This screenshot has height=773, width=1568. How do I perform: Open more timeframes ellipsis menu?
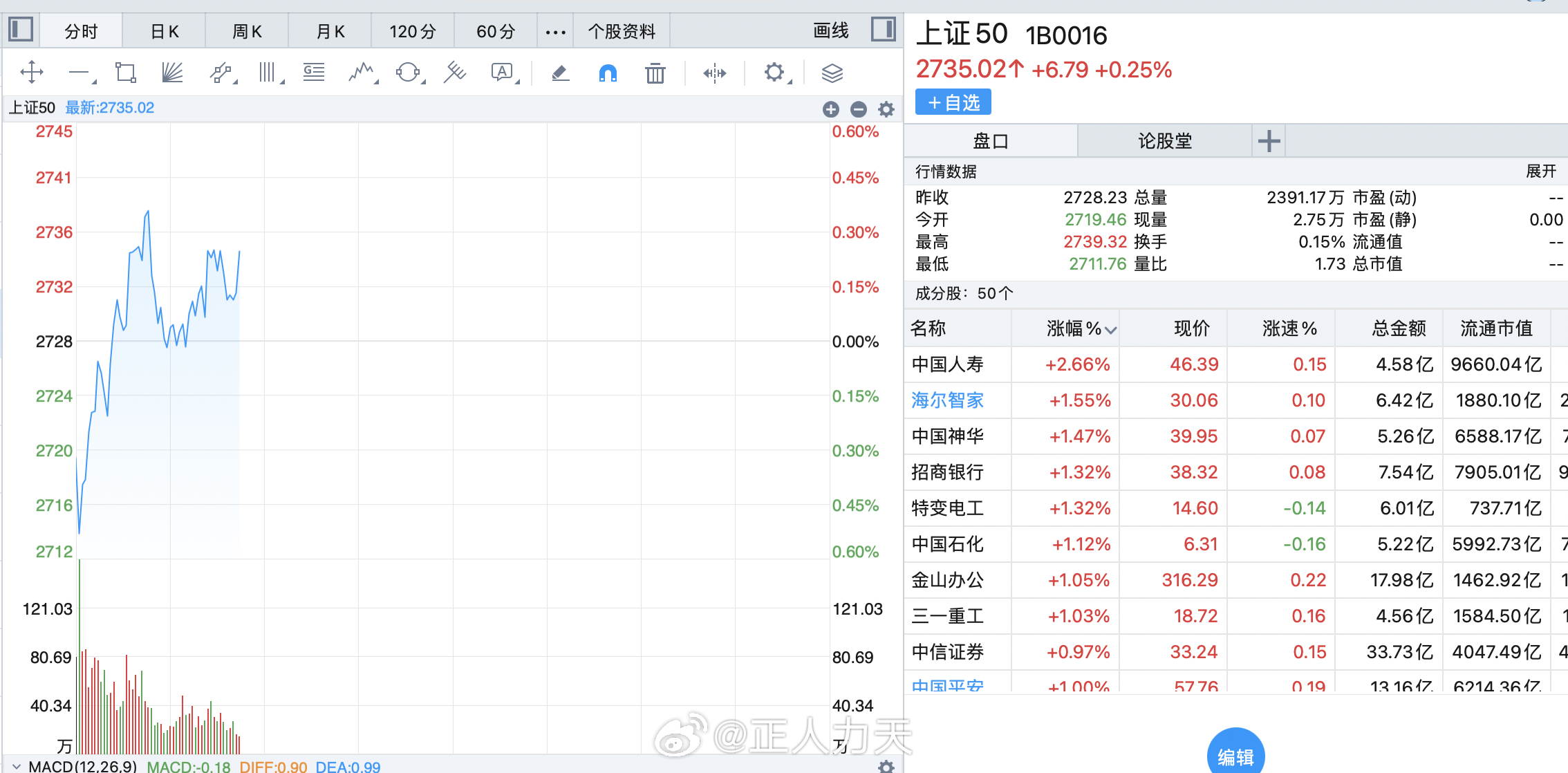[x=555, y=31]
